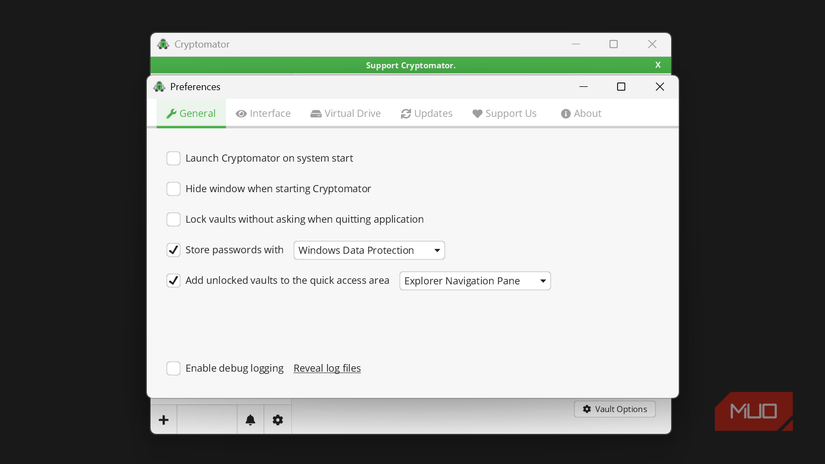This screenshot has height=464, width=825.
Task: Untick Store passwords with checkbox
Action: 173,250
